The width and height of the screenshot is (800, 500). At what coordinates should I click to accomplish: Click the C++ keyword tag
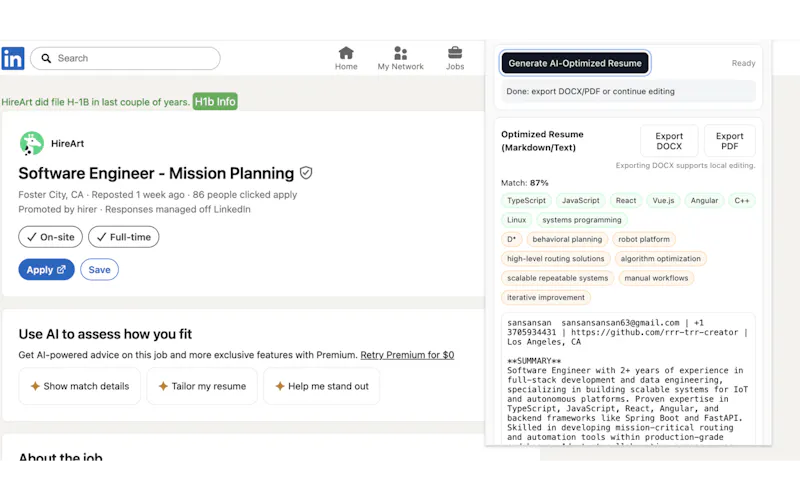point(741,201)
